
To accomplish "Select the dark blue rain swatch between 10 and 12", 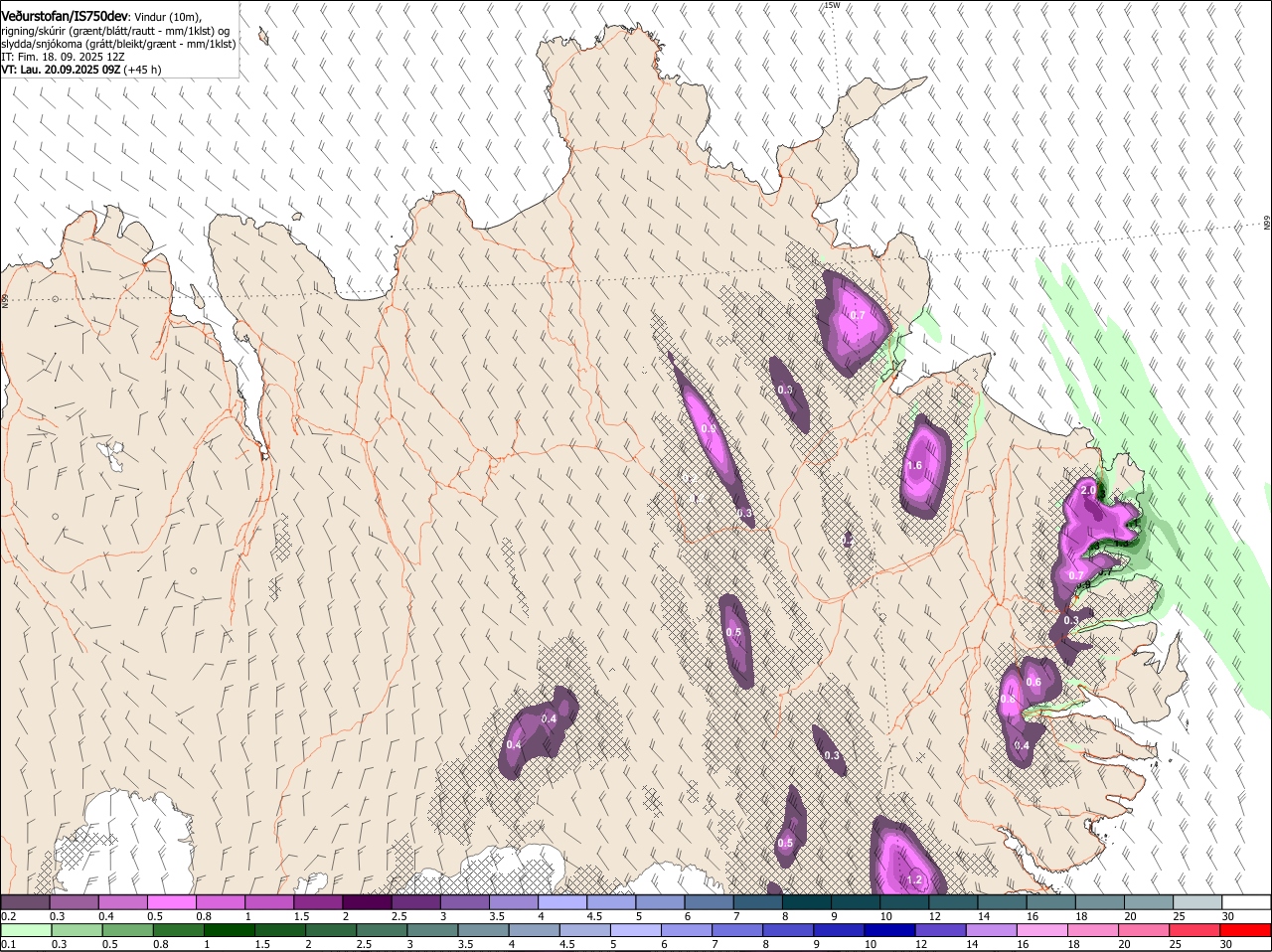I will pyautogui.click(x=889, y=930).
